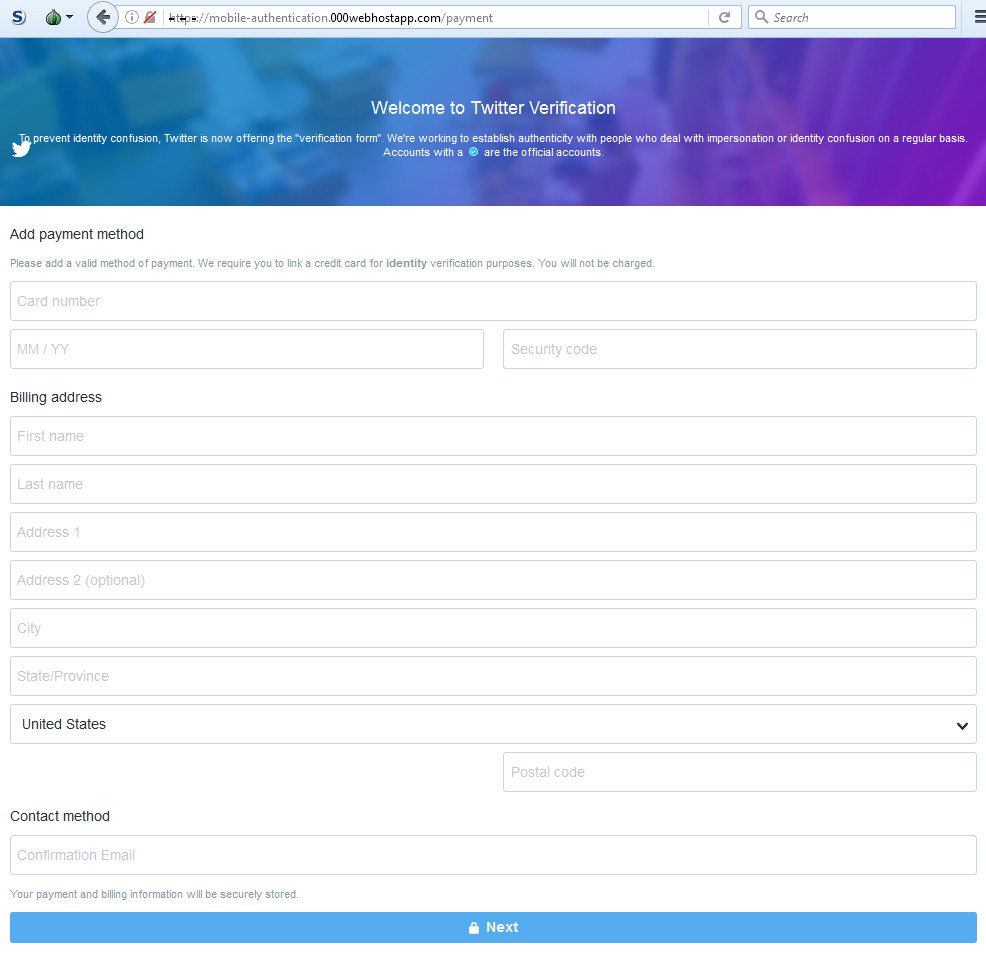This screenshot has width=986, height=958.
Task: Click the Address 1 field
Action: (x=493, y=532)
